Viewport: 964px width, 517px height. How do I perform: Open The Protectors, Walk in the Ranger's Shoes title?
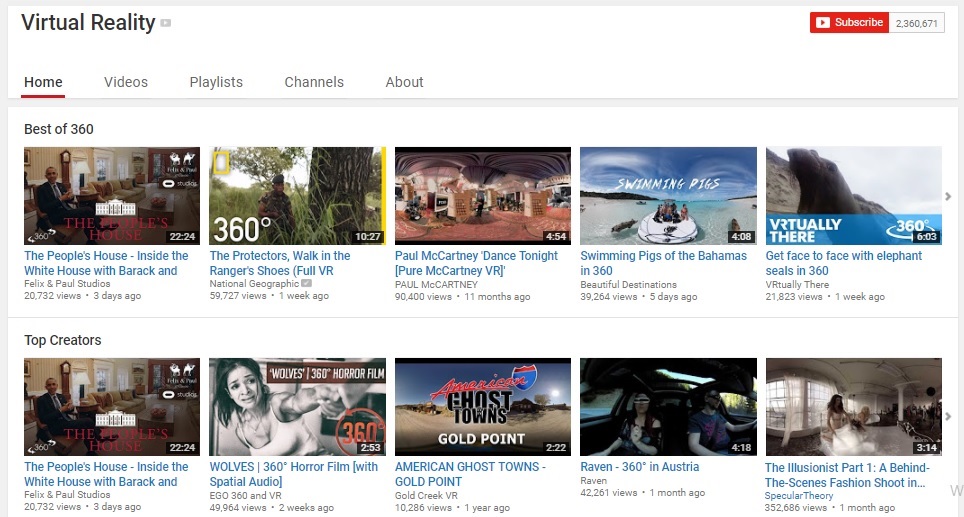280,263
